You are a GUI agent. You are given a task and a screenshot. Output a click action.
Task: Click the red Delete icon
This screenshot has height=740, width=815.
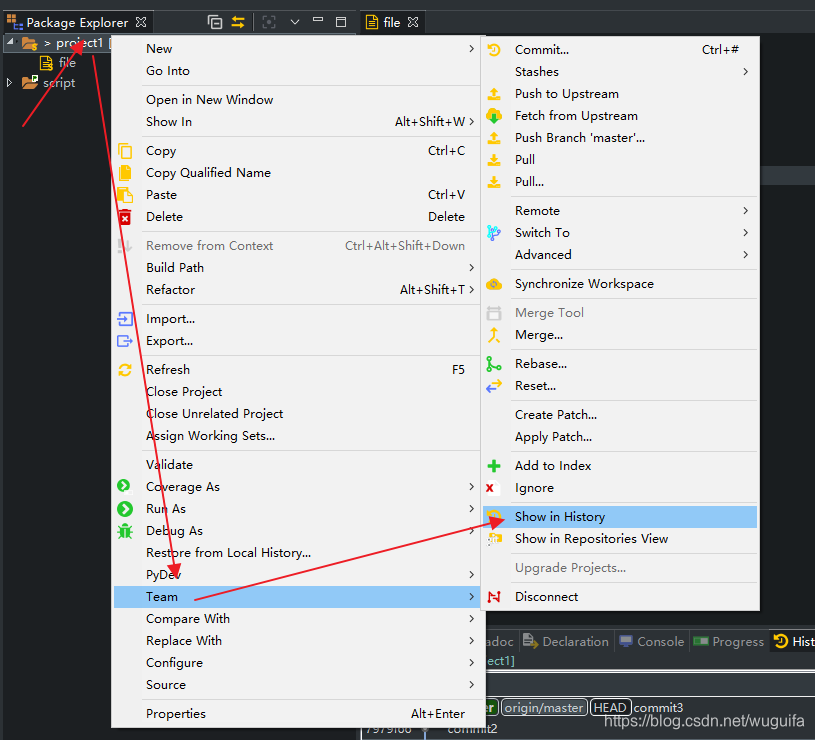coord(125,217)
